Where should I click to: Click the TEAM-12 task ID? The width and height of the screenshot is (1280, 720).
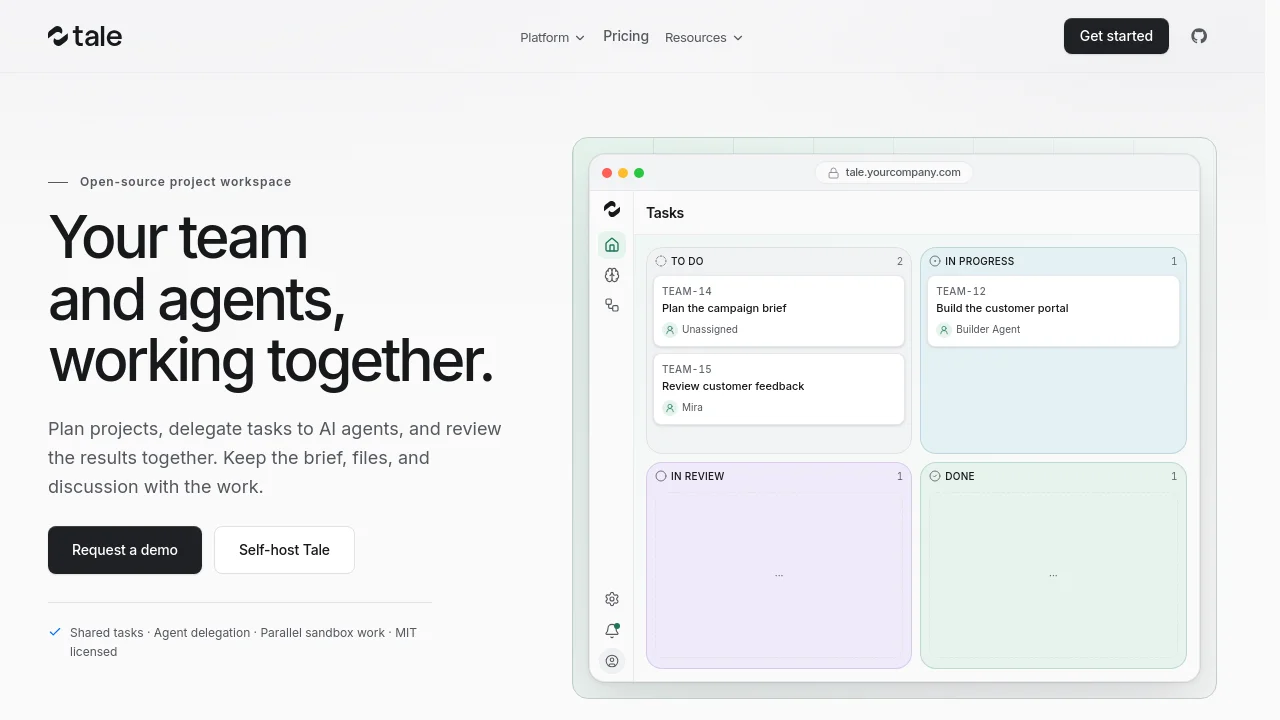(961, 291)
